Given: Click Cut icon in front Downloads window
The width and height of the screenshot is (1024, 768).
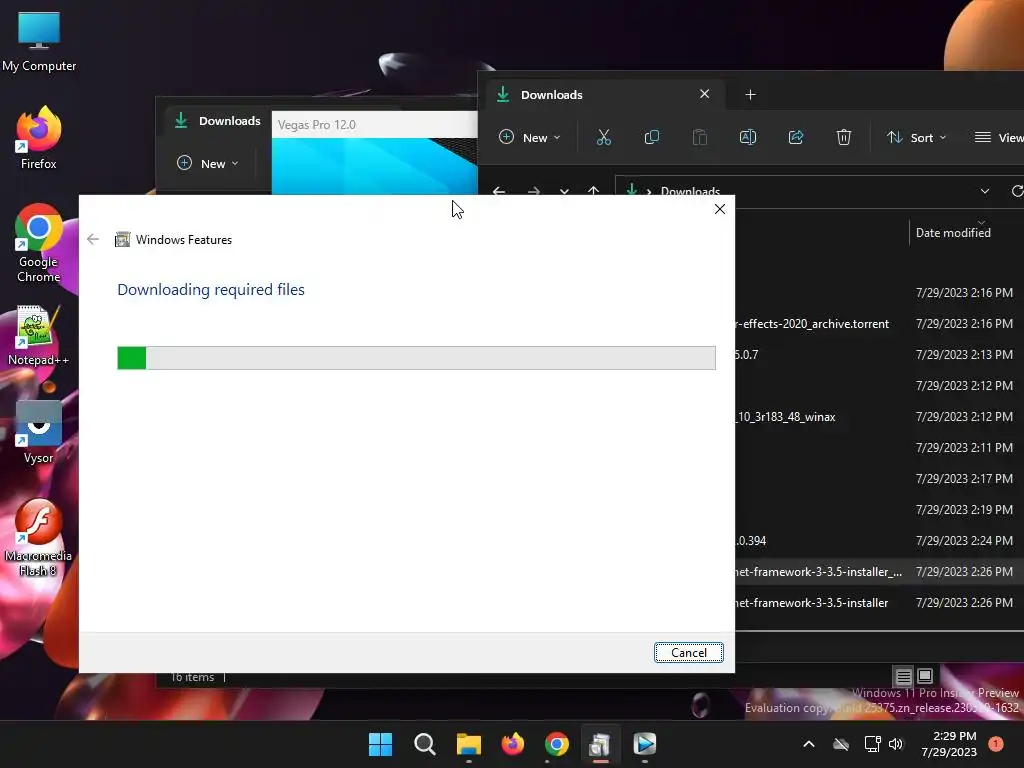Looking at the screenshot, I should pos(603,137).
